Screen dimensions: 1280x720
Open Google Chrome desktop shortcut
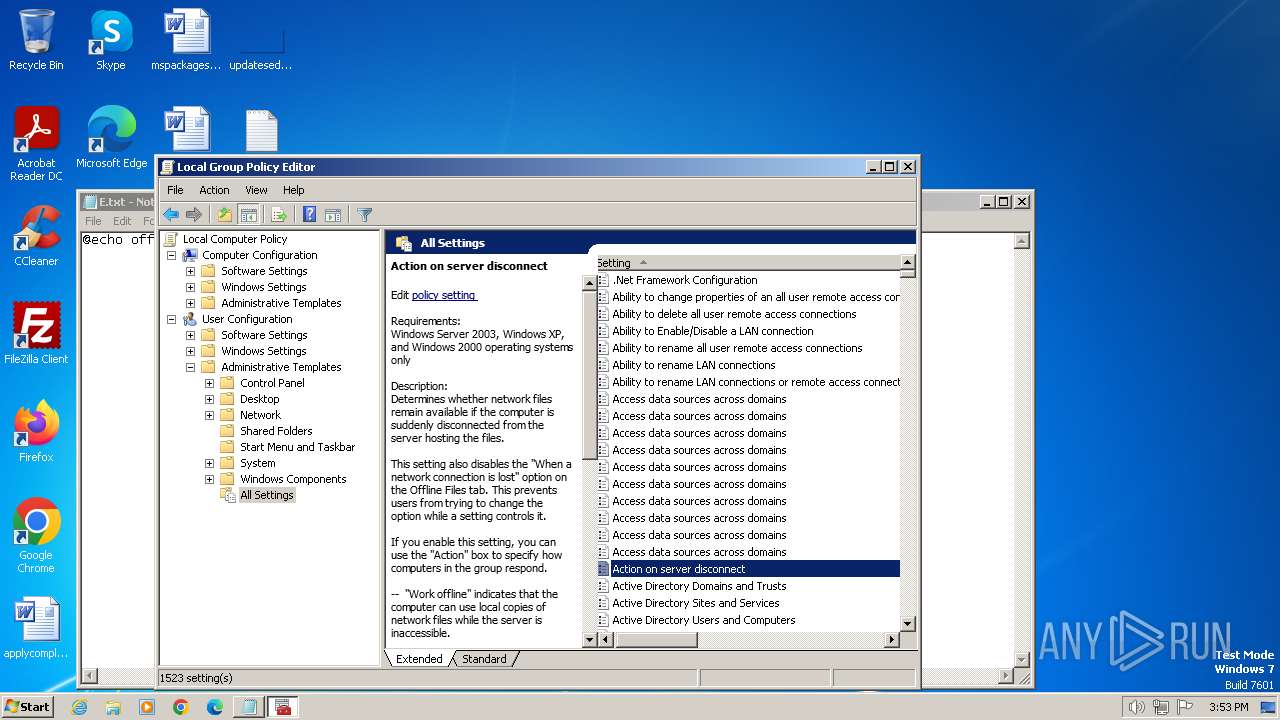click(36, 536)
